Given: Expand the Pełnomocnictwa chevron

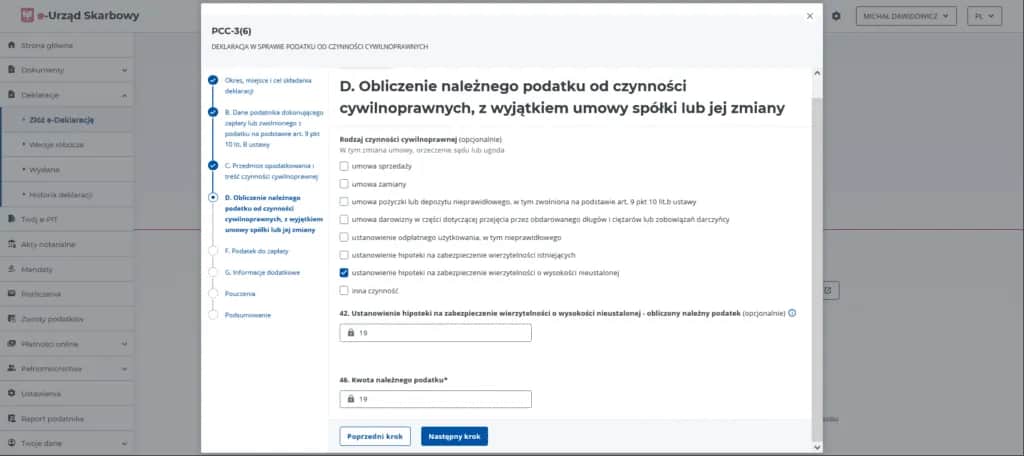Looking at the screenshot, I should pyautogui.click(x=124, y=368).
